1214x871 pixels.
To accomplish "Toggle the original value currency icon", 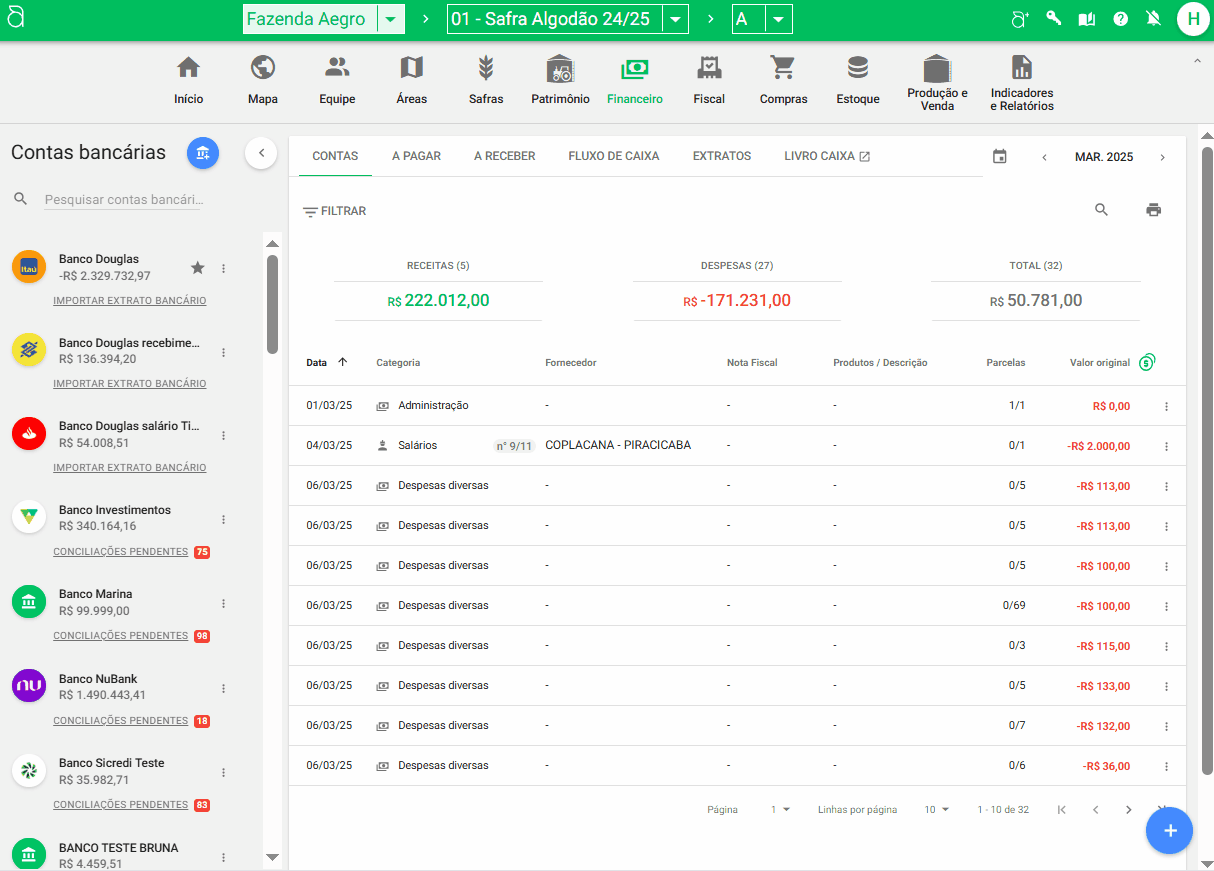I will 1147,362.
